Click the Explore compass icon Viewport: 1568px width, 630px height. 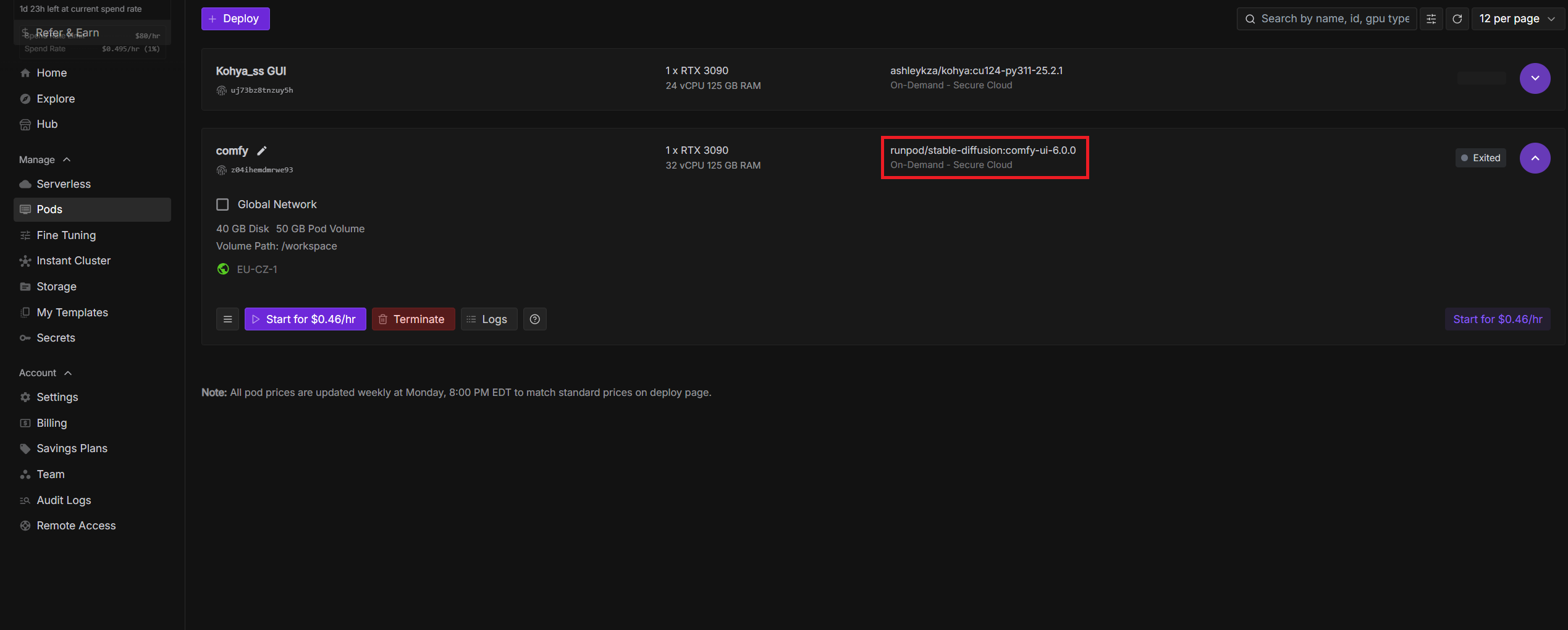click(25, 99)
